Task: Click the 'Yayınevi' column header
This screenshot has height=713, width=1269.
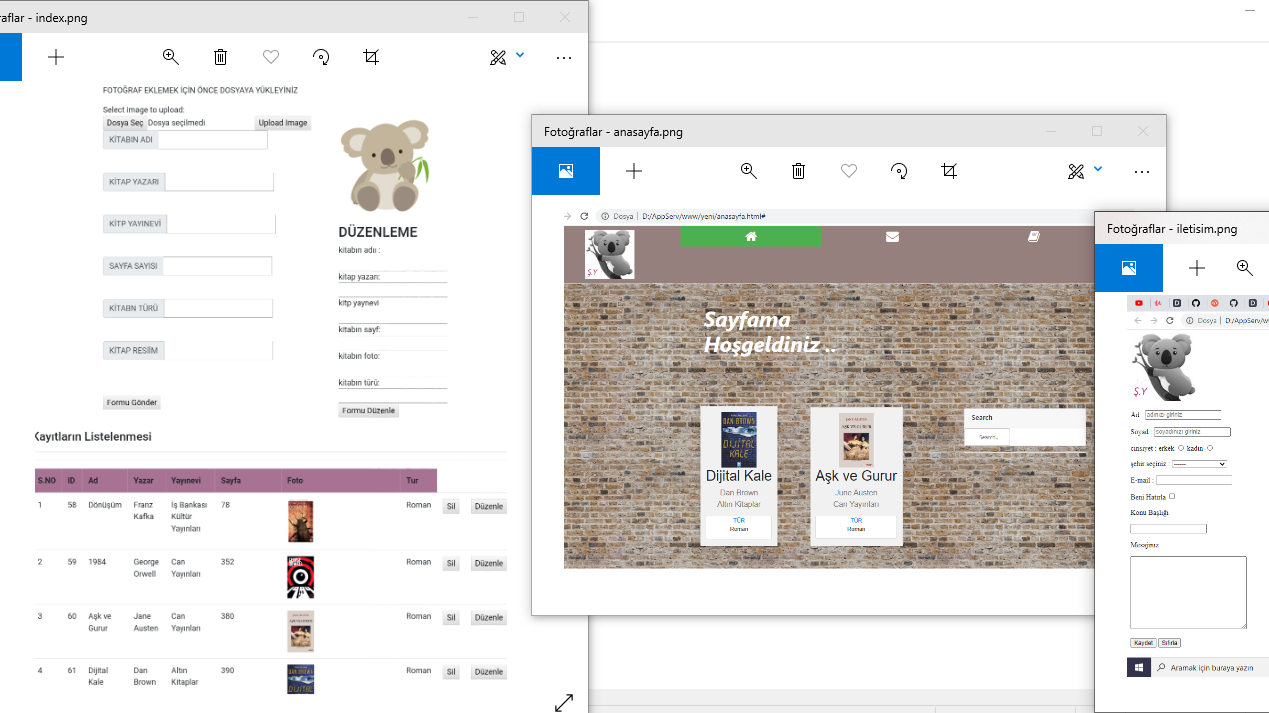Action: [186, 480]
